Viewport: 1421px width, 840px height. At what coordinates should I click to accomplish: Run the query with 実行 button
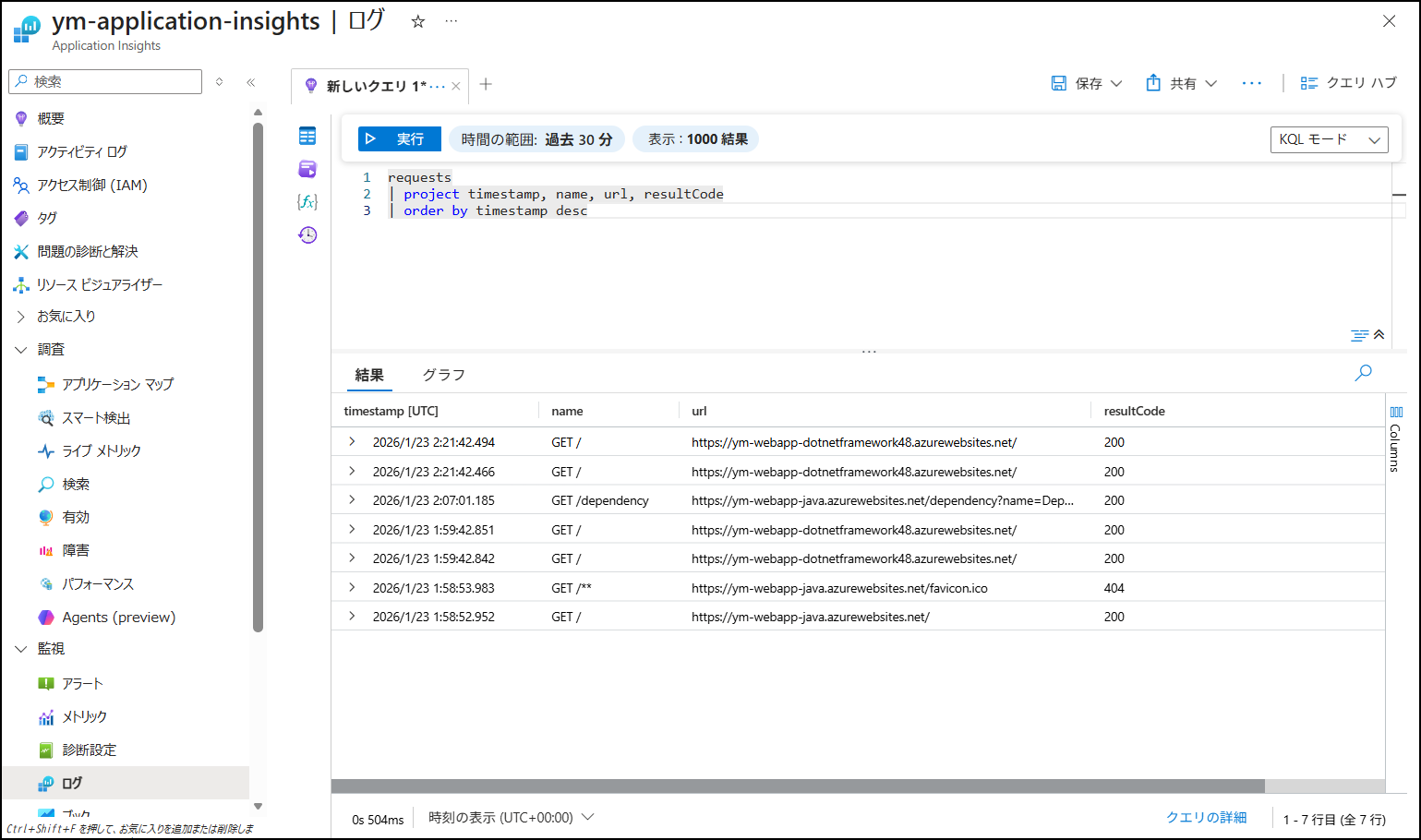(x=400, y=138)
